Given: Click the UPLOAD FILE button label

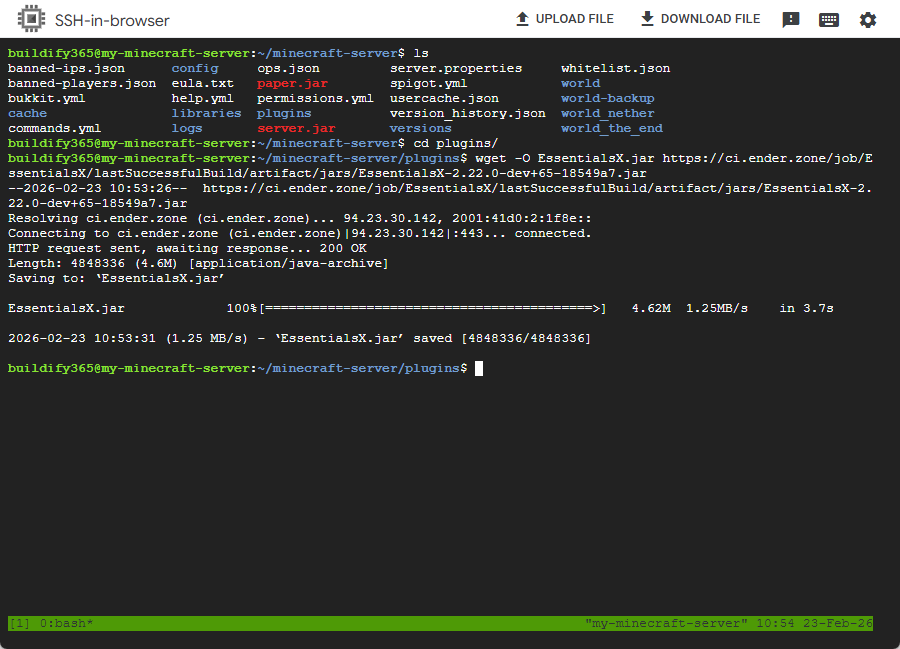Looking at the screenshot, I should [x=575, y=19].
